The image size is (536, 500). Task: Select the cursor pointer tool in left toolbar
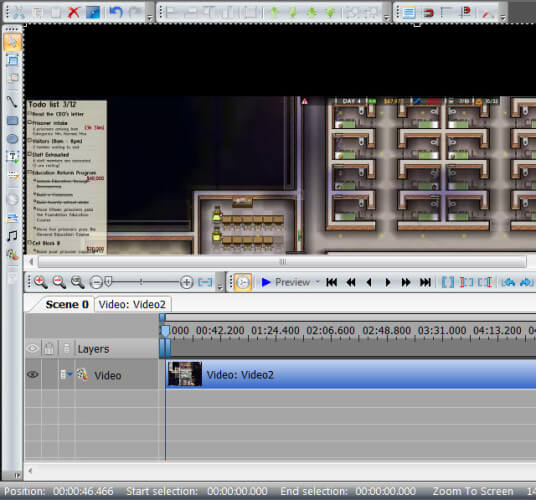13,42
